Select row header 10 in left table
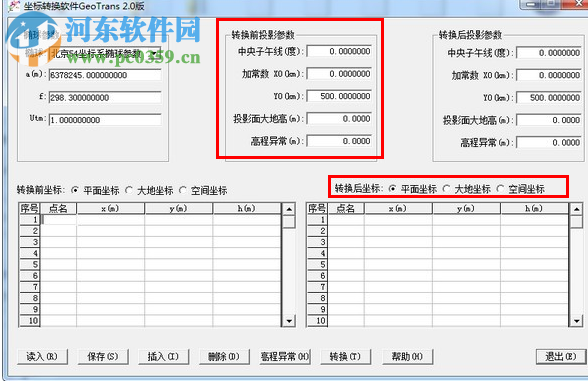This screenshot has width=588, height=381. click(30, 321)
